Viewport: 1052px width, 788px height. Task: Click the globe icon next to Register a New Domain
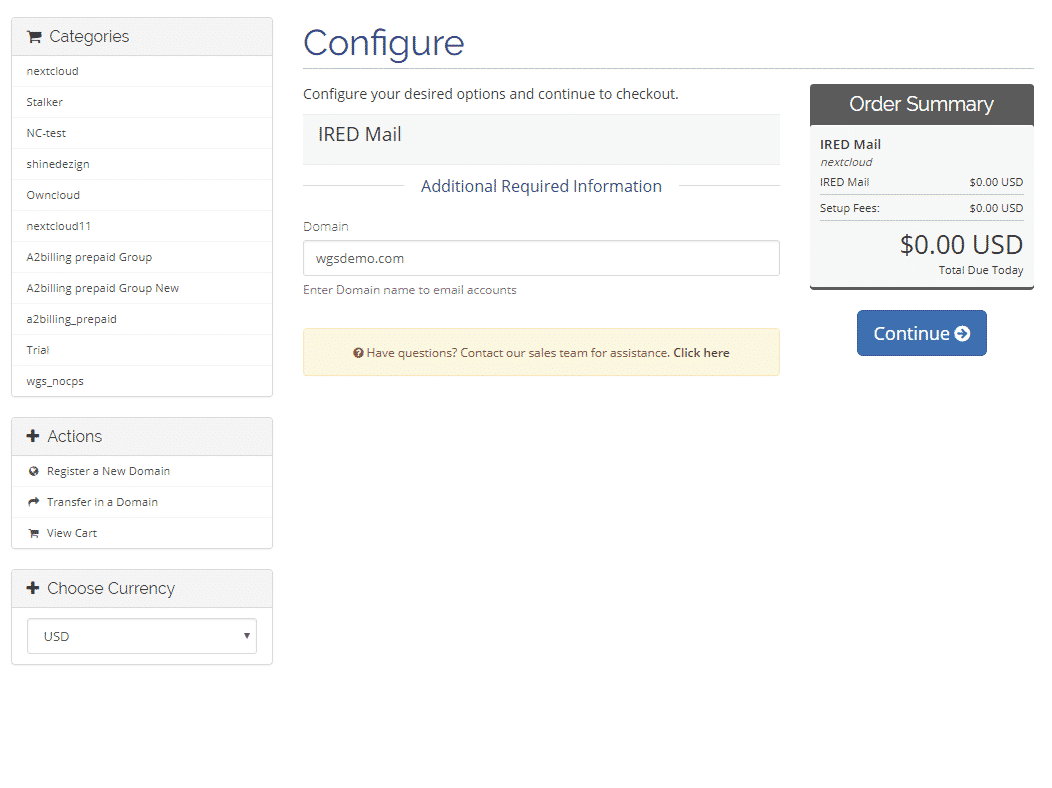click(x=33, y=470)
